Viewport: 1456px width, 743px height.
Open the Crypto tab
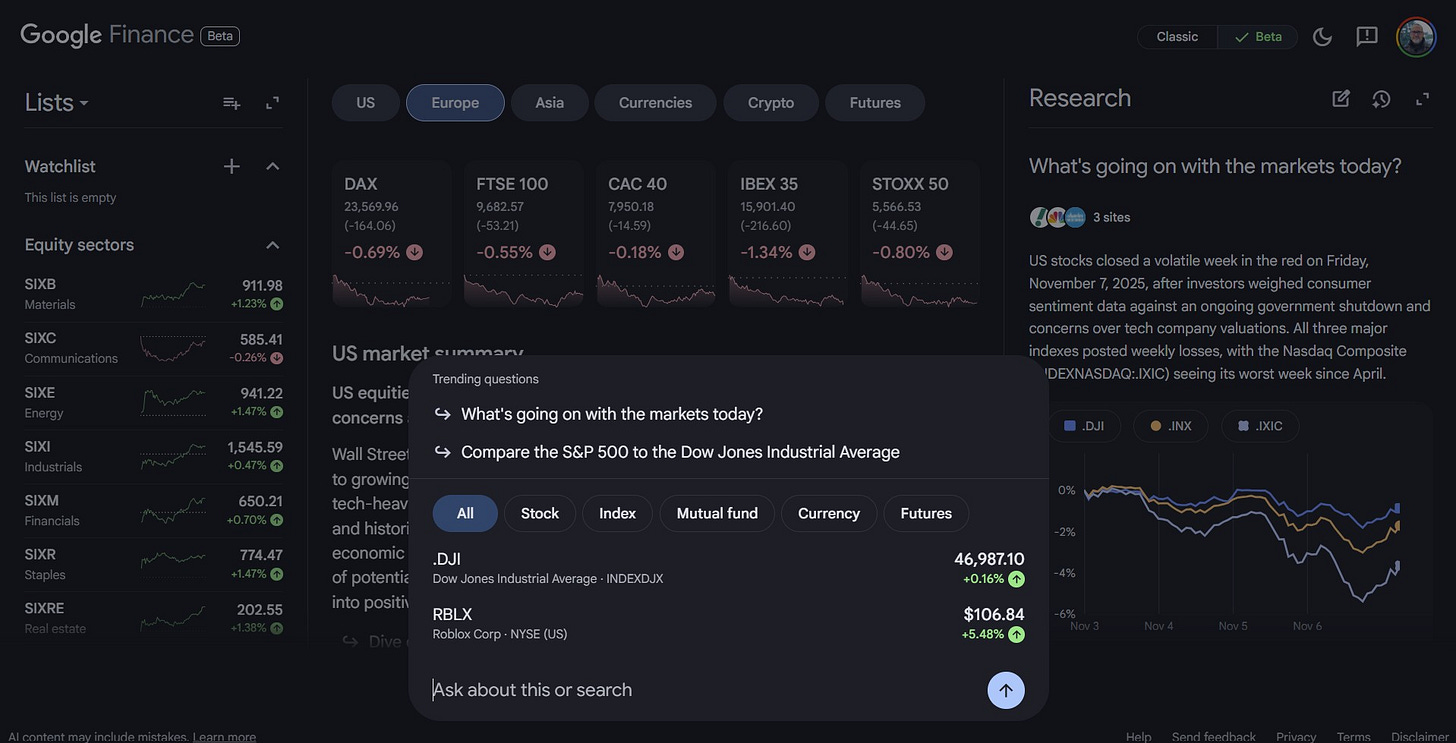[x=771, y=102]
